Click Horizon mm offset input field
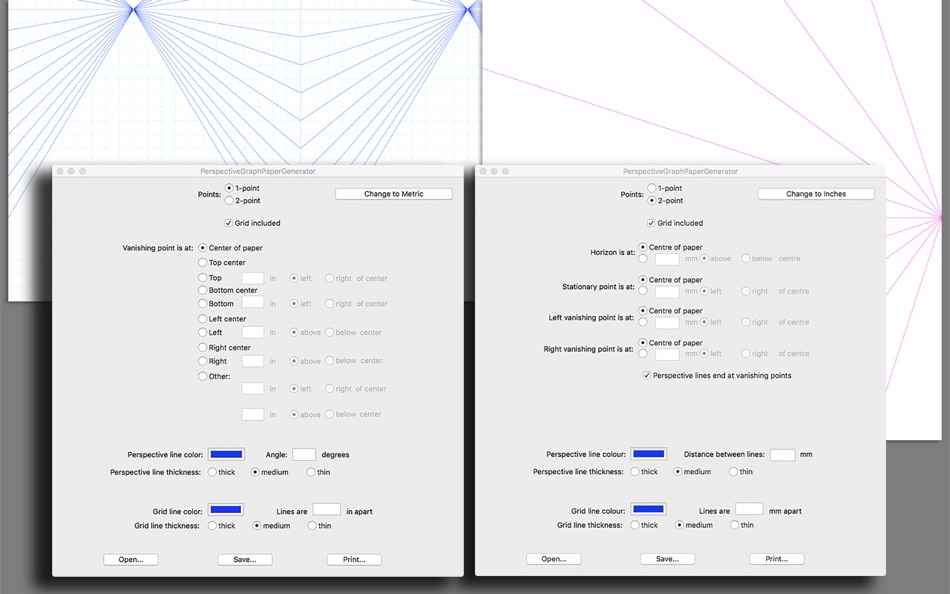 click(x=667, y=259)
